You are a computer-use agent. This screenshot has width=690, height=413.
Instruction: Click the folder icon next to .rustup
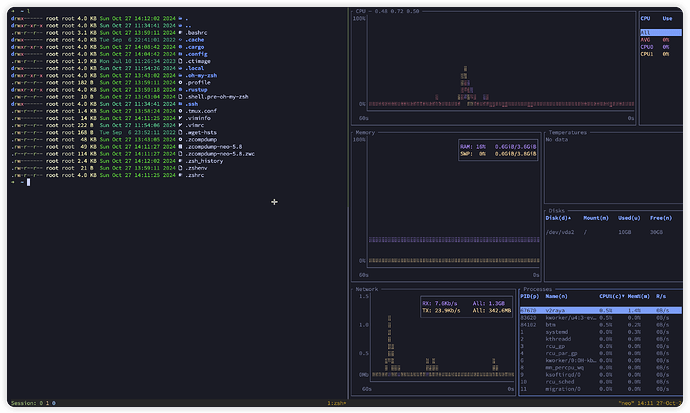[180, 90]
